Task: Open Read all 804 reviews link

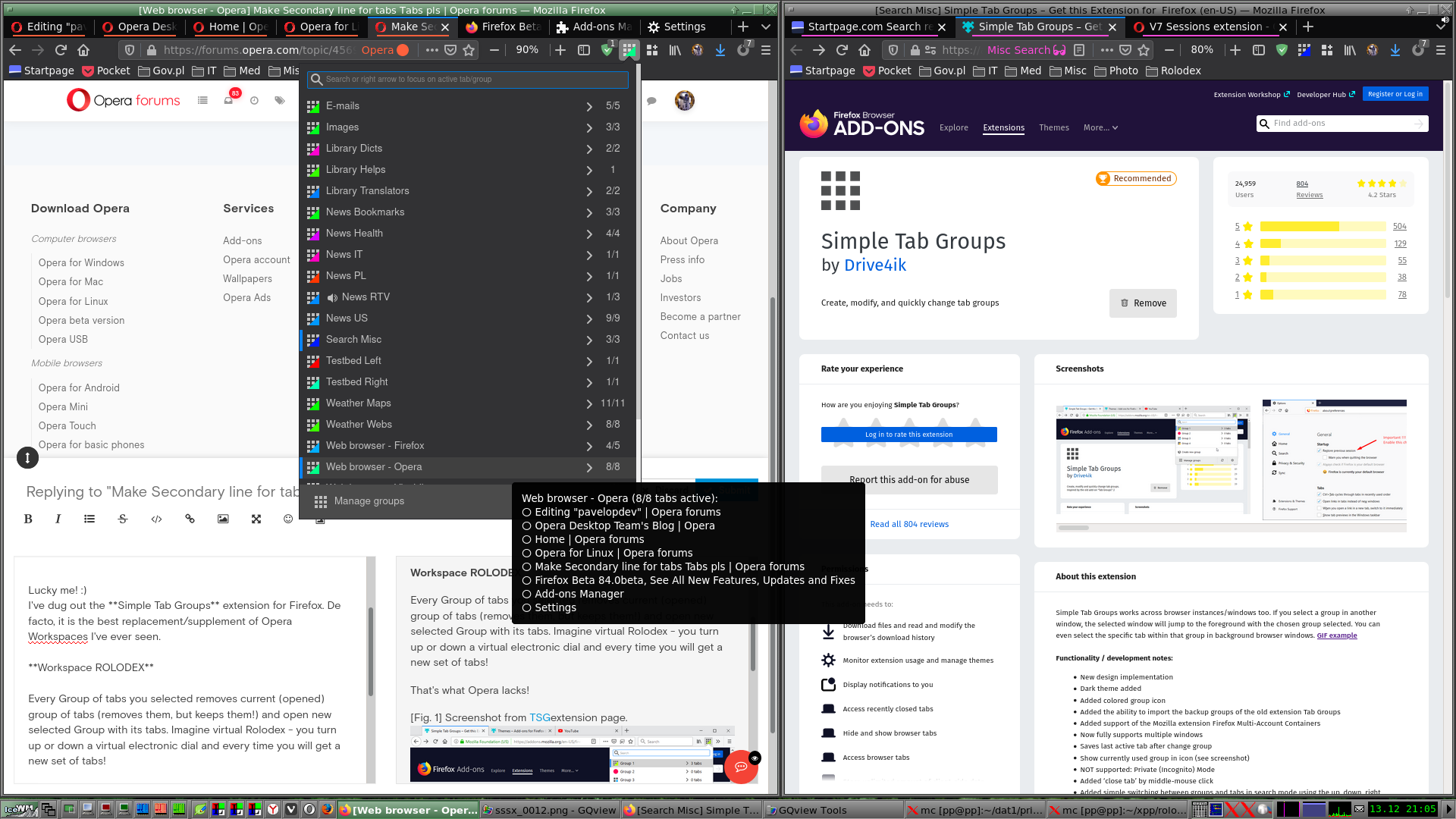Action: 909,524
